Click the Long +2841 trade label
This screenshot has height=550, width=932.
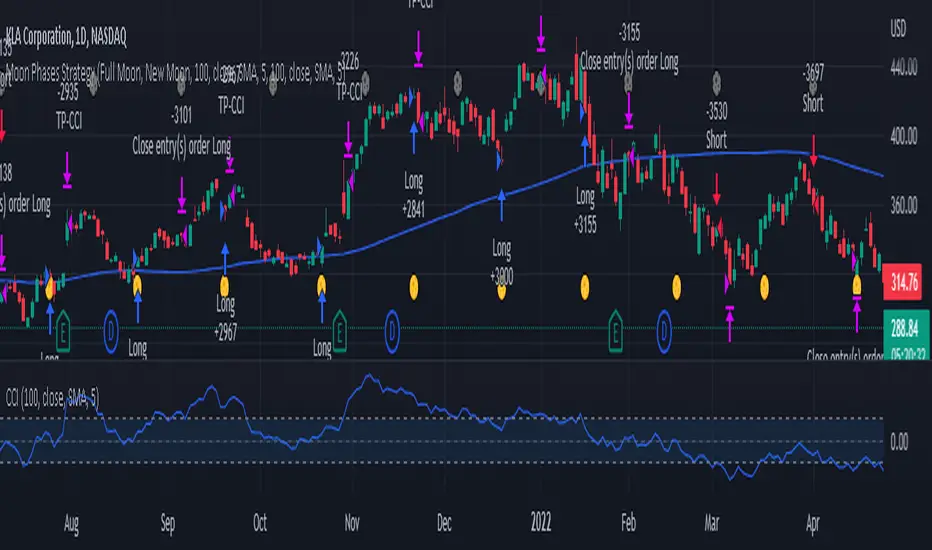click(414, 195)
